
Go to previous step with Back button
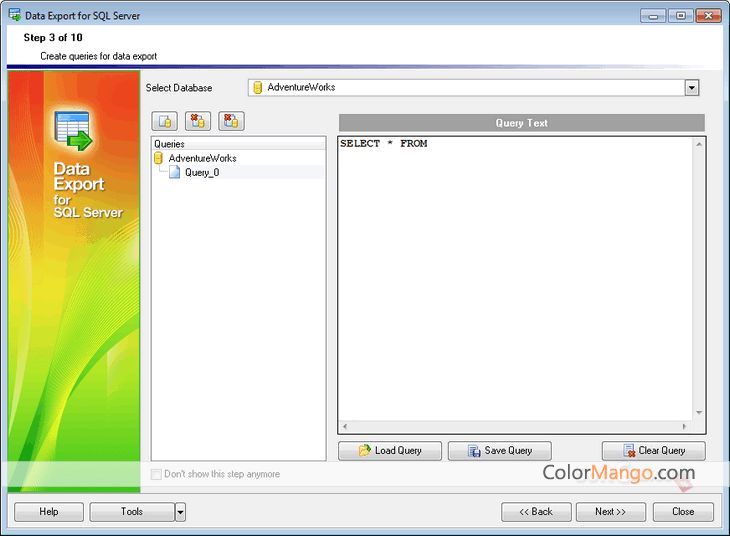point(536,512)
